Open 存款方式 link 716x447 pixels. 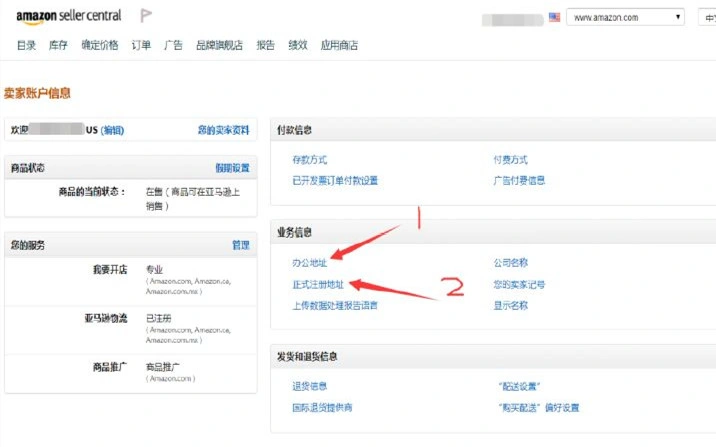[310, 160]
